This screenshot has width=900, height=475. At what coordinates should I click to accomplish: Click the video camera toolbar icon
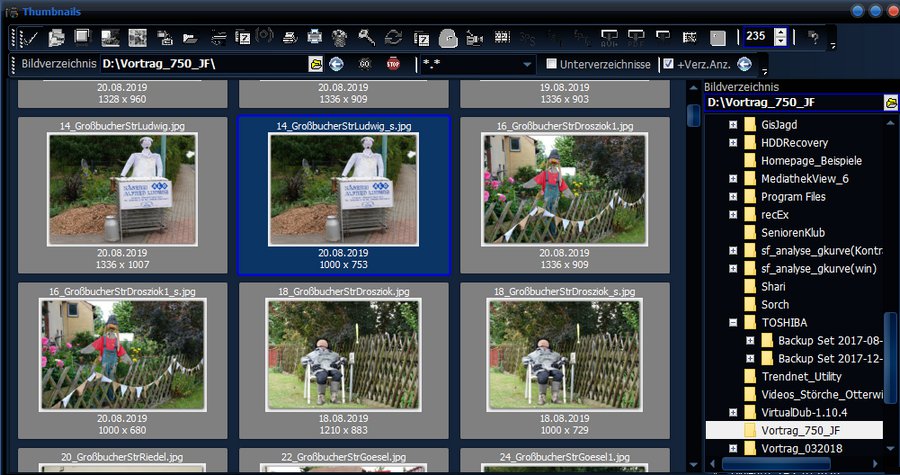click(475, 38)
